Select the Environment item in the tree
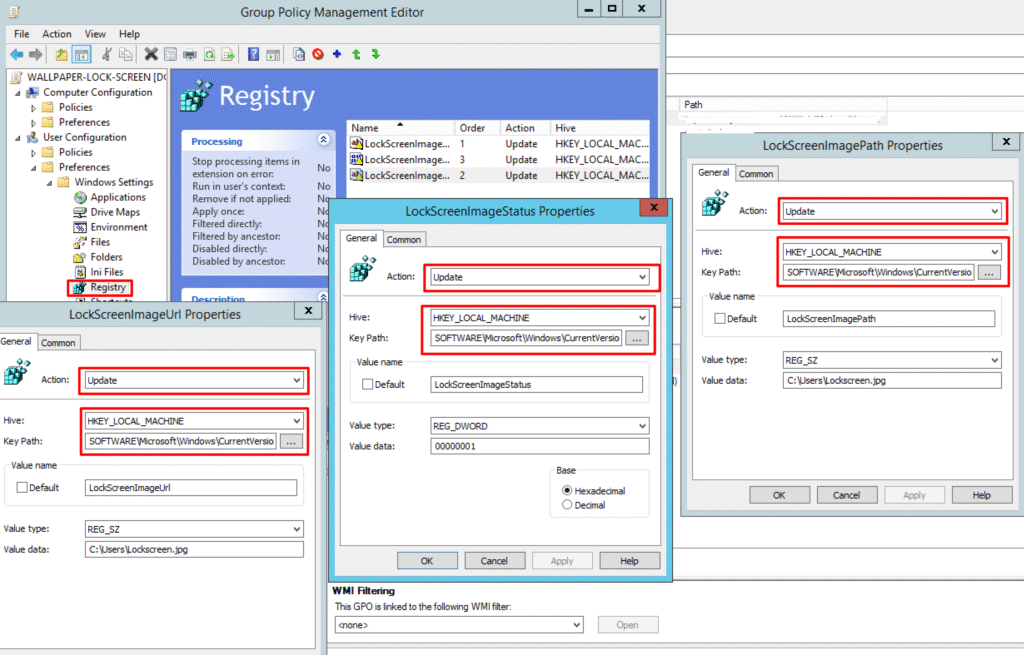 [118, 227]
